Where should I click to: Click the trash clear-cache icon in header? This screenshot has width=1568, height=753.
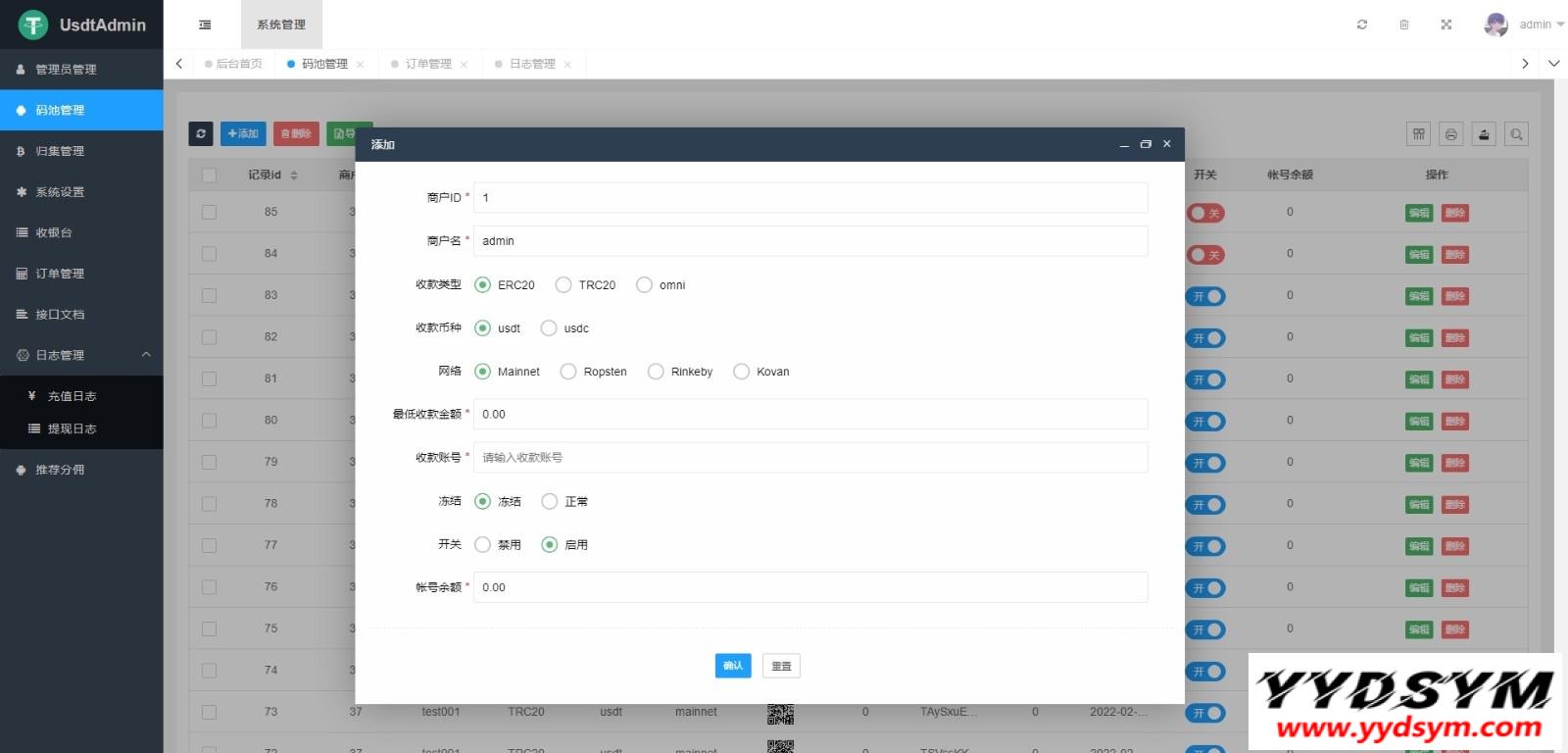(x=1404, y=25)
